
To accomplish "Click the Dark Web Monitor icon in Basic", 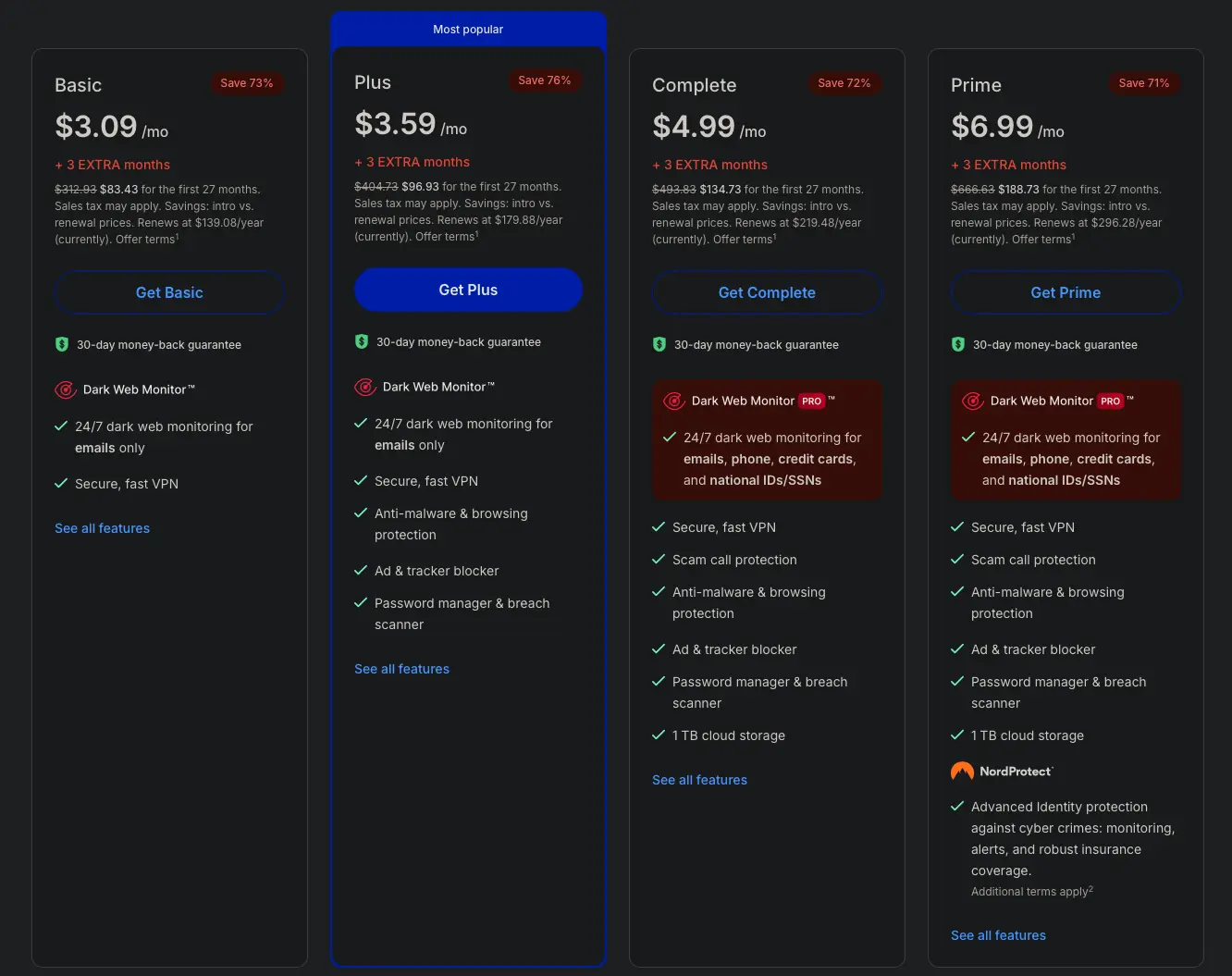I will 66,389.
